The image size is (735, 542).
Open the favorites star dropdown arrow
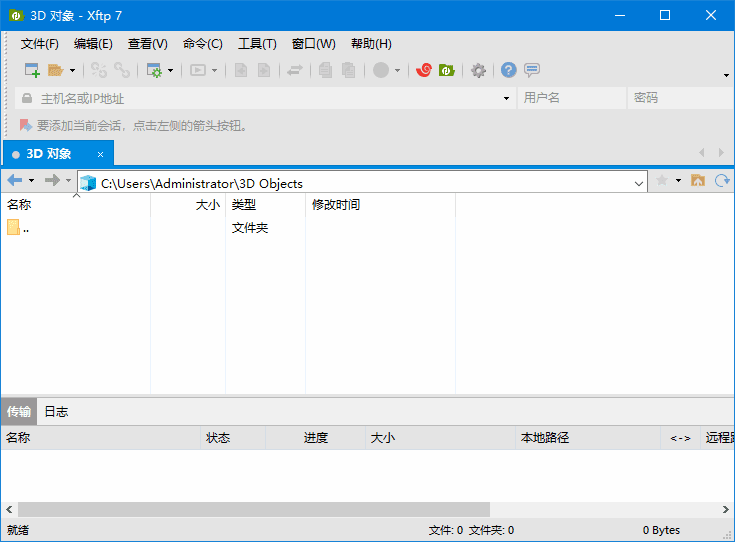tap(678, 181)
